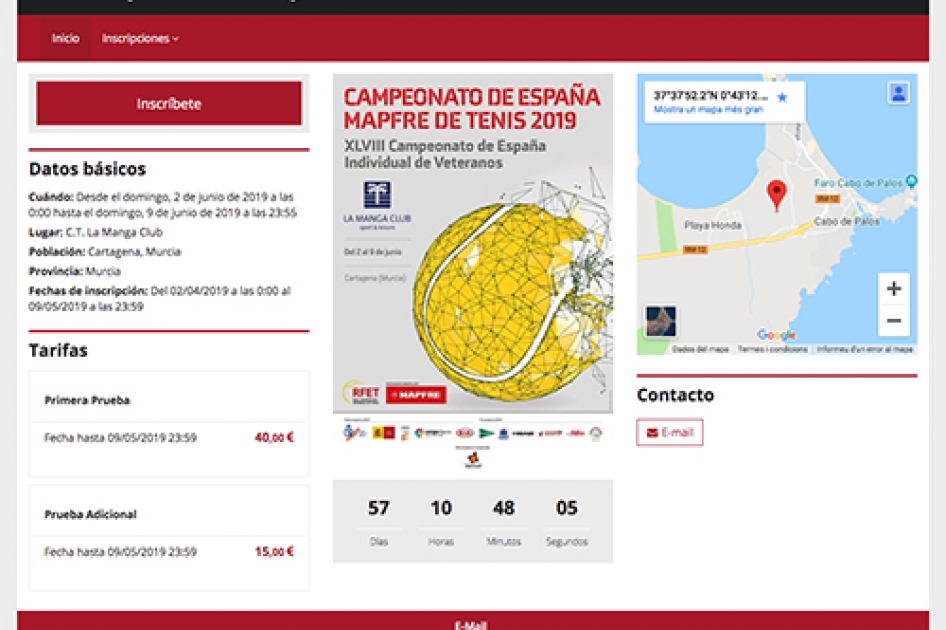Click the countdown Segundos value 05
The width and height of the screenshot is (946, 630).
click(x=567, y=508)
